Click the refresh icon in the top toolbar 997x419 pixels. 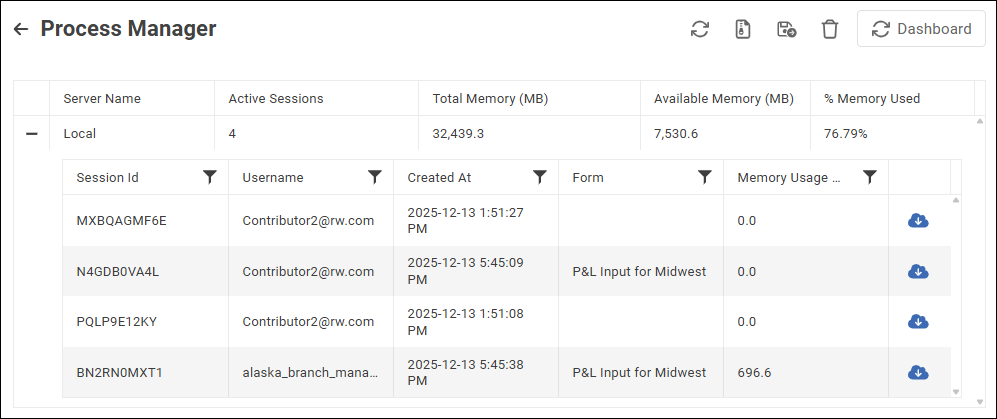pos(700,29)
